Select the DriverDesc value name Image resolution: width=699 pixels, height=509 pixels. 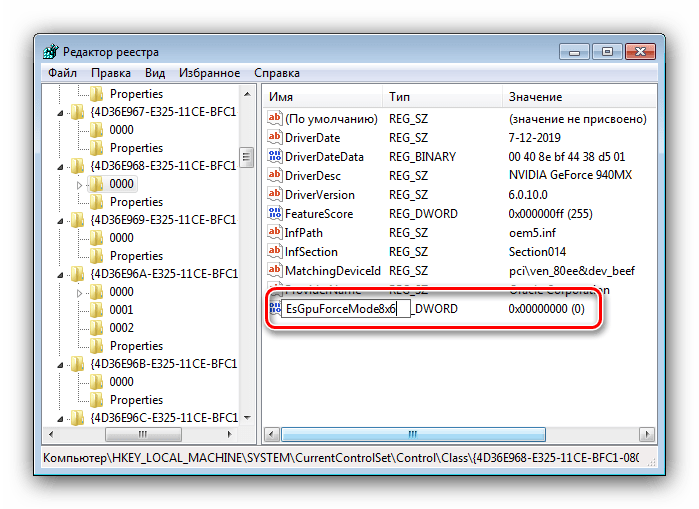312,176
